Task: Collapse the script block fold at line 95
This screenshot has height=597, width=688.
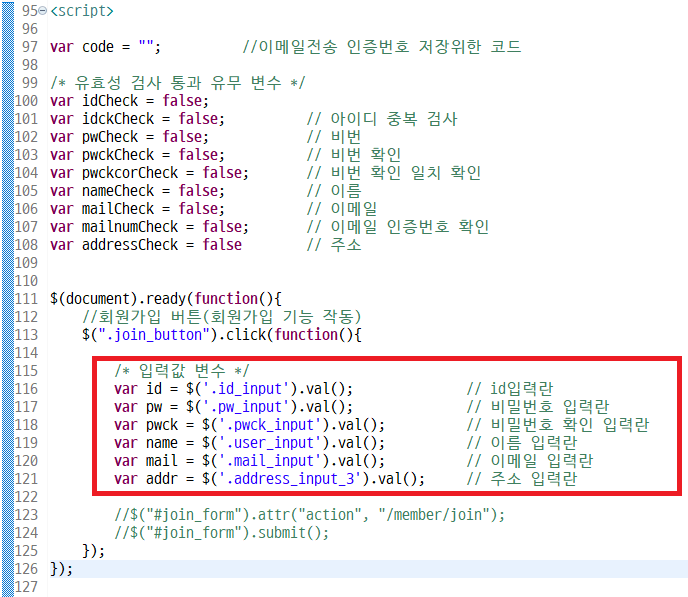Action: (43, 11)
